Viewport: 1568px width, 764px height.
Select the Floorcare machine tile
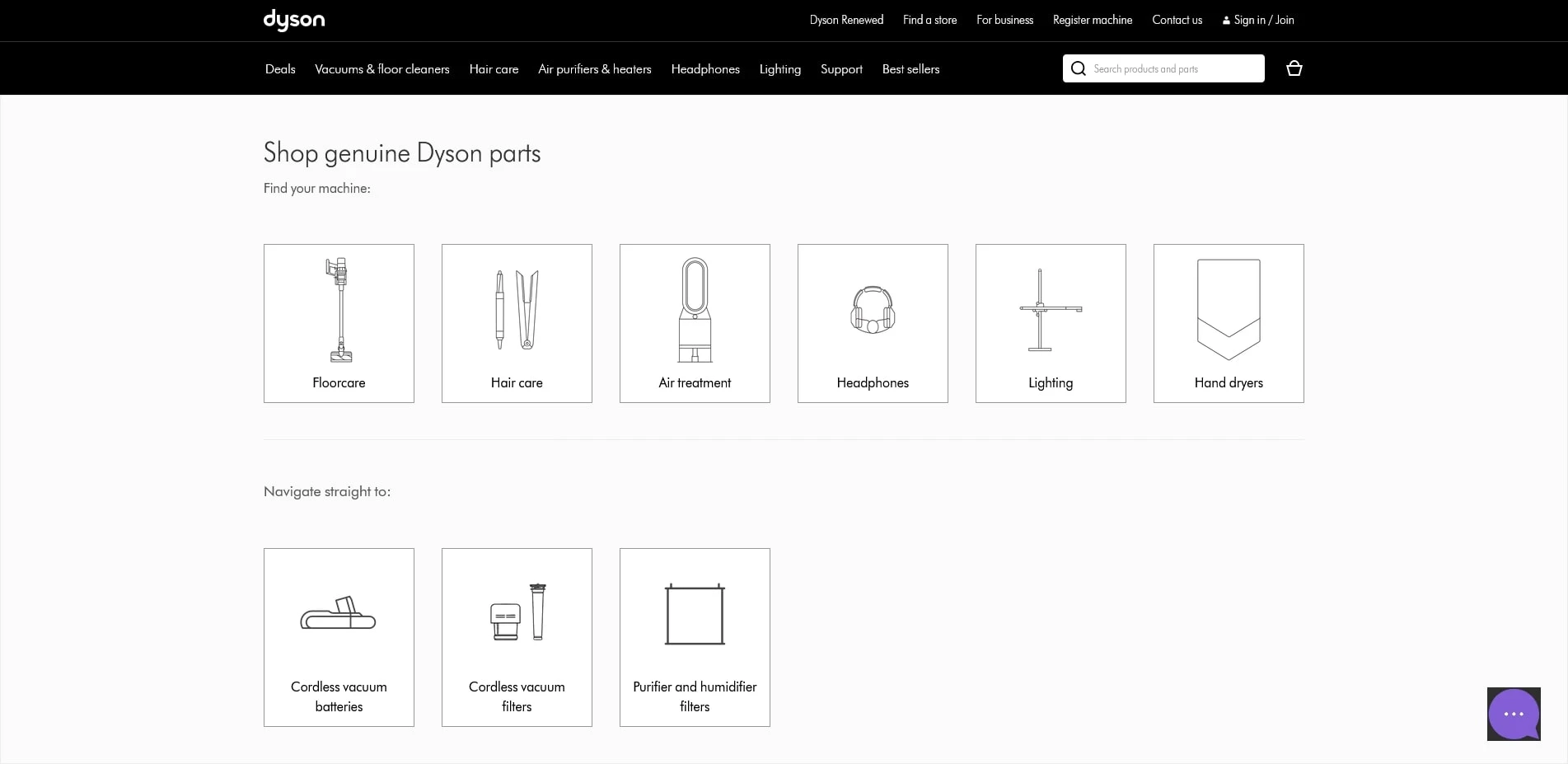339,323
